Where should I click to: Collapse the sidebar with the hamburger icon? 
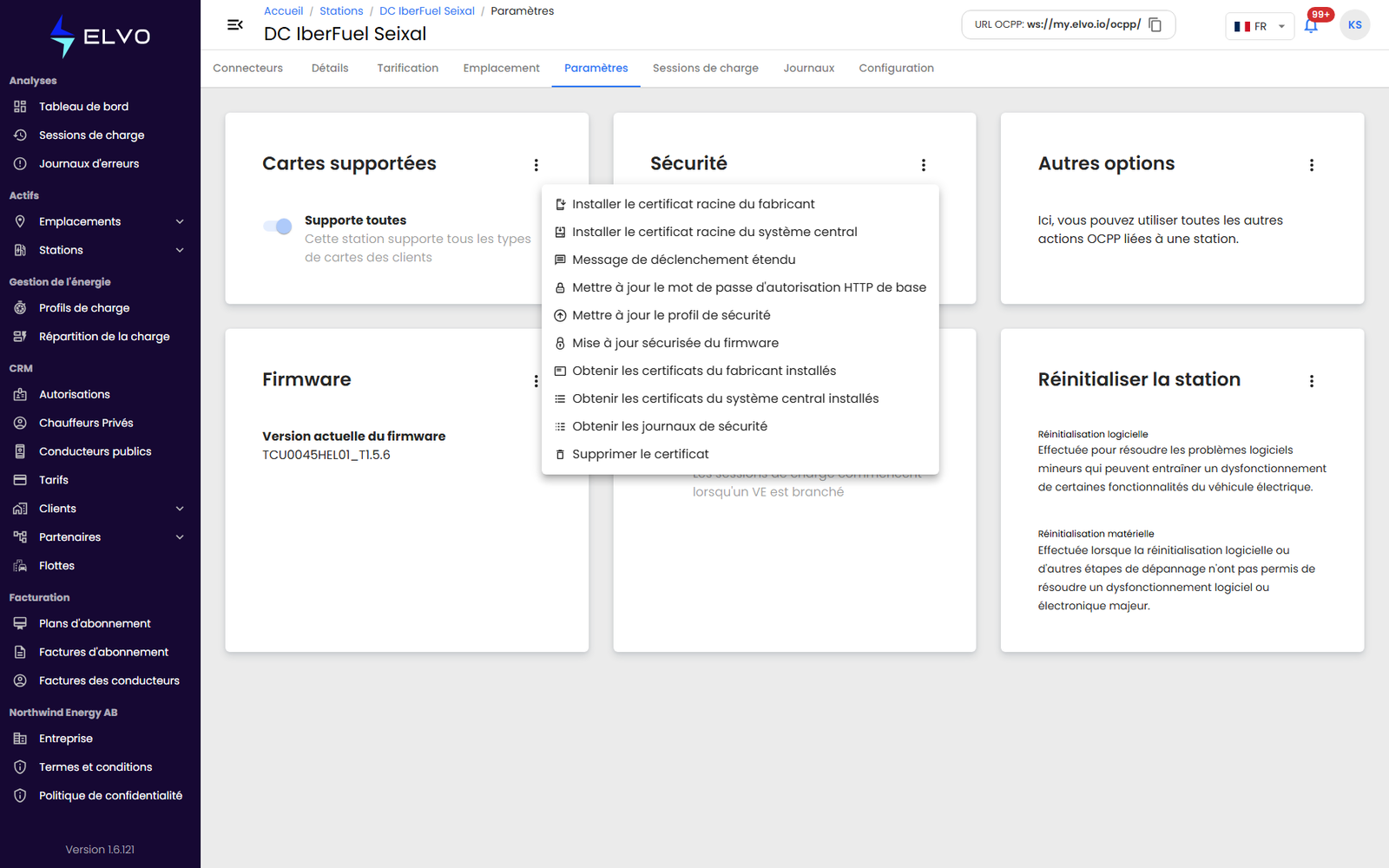pos(234,25)
